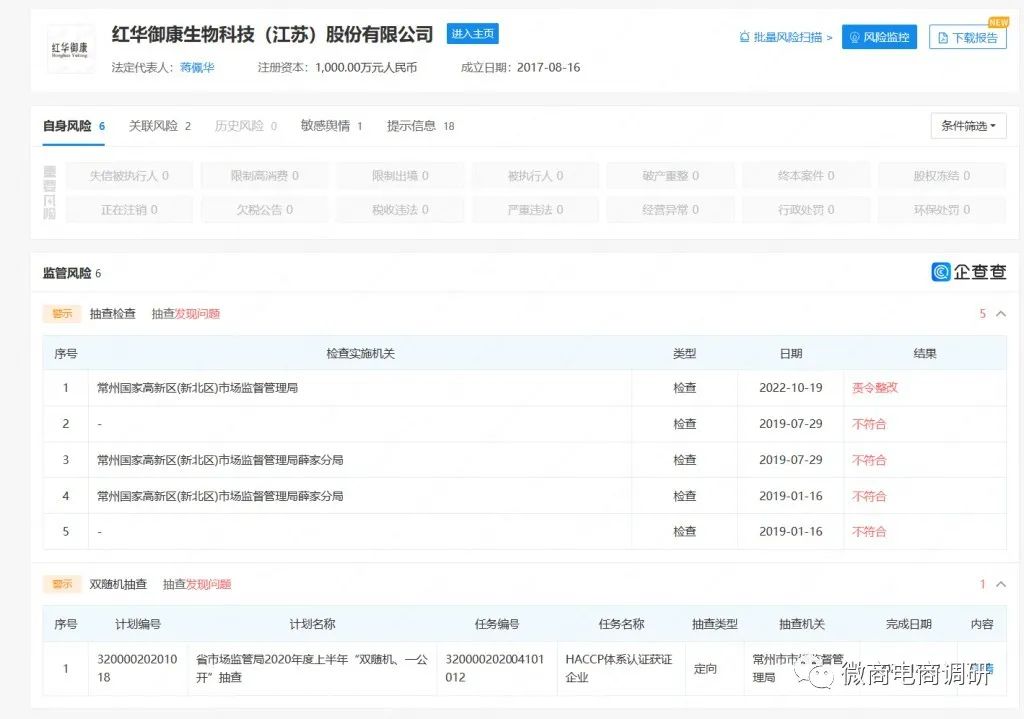1024x719 pixels.
Task: Click the 2019-07-29 date in row 3
Action: click(791, 460)
